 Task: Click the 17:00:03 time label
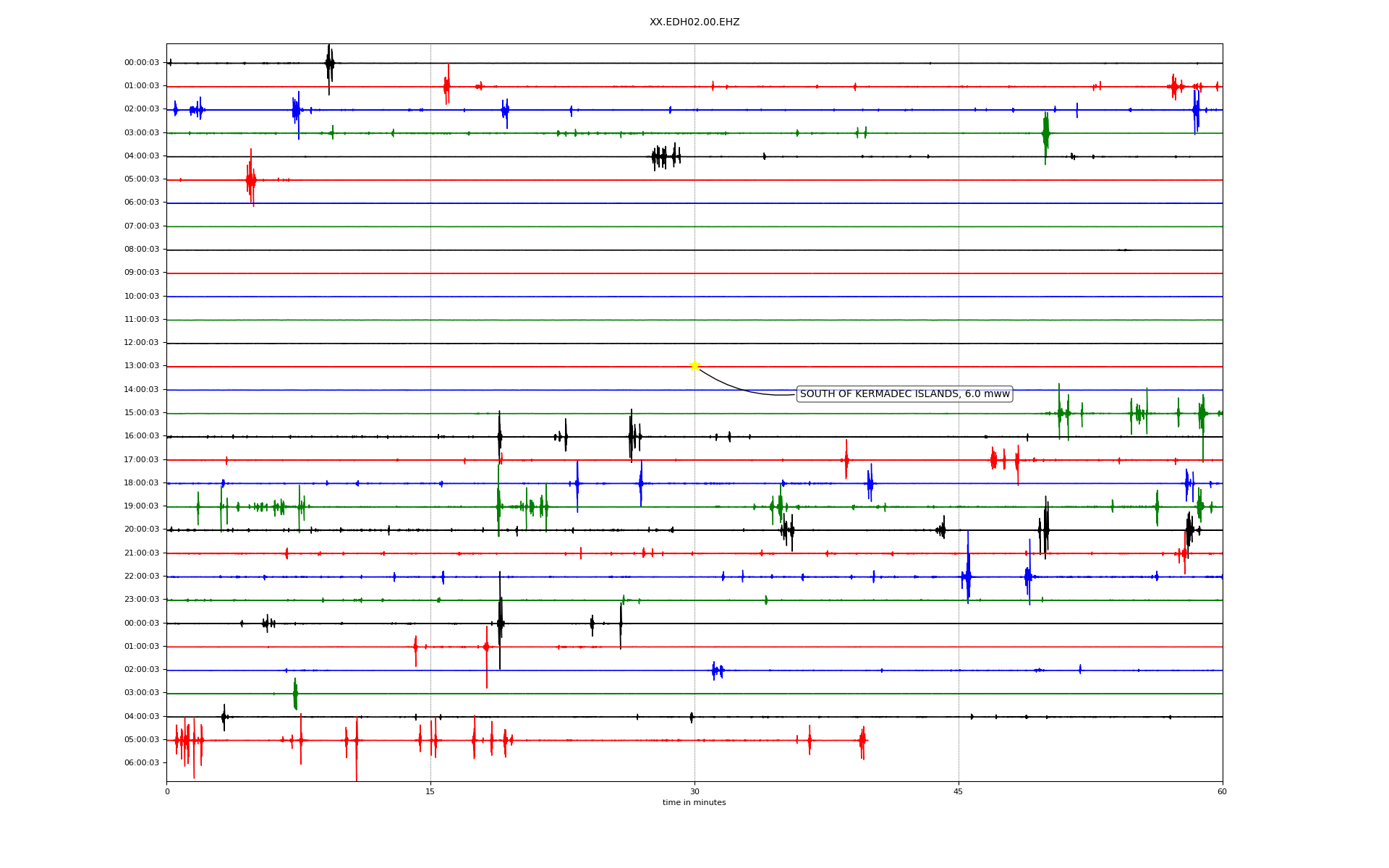[x=142, y=460]
